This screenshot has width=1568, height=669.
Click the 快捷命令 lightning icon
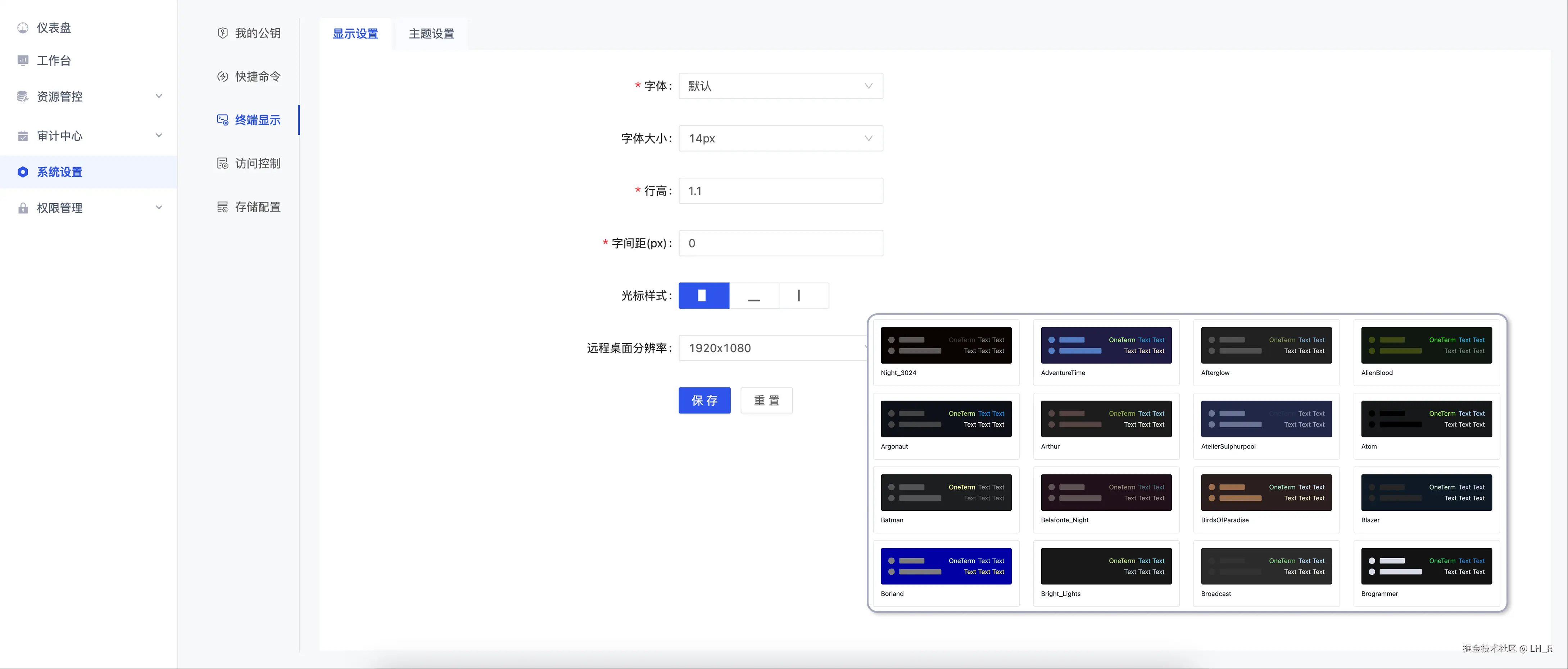point(223,77)
